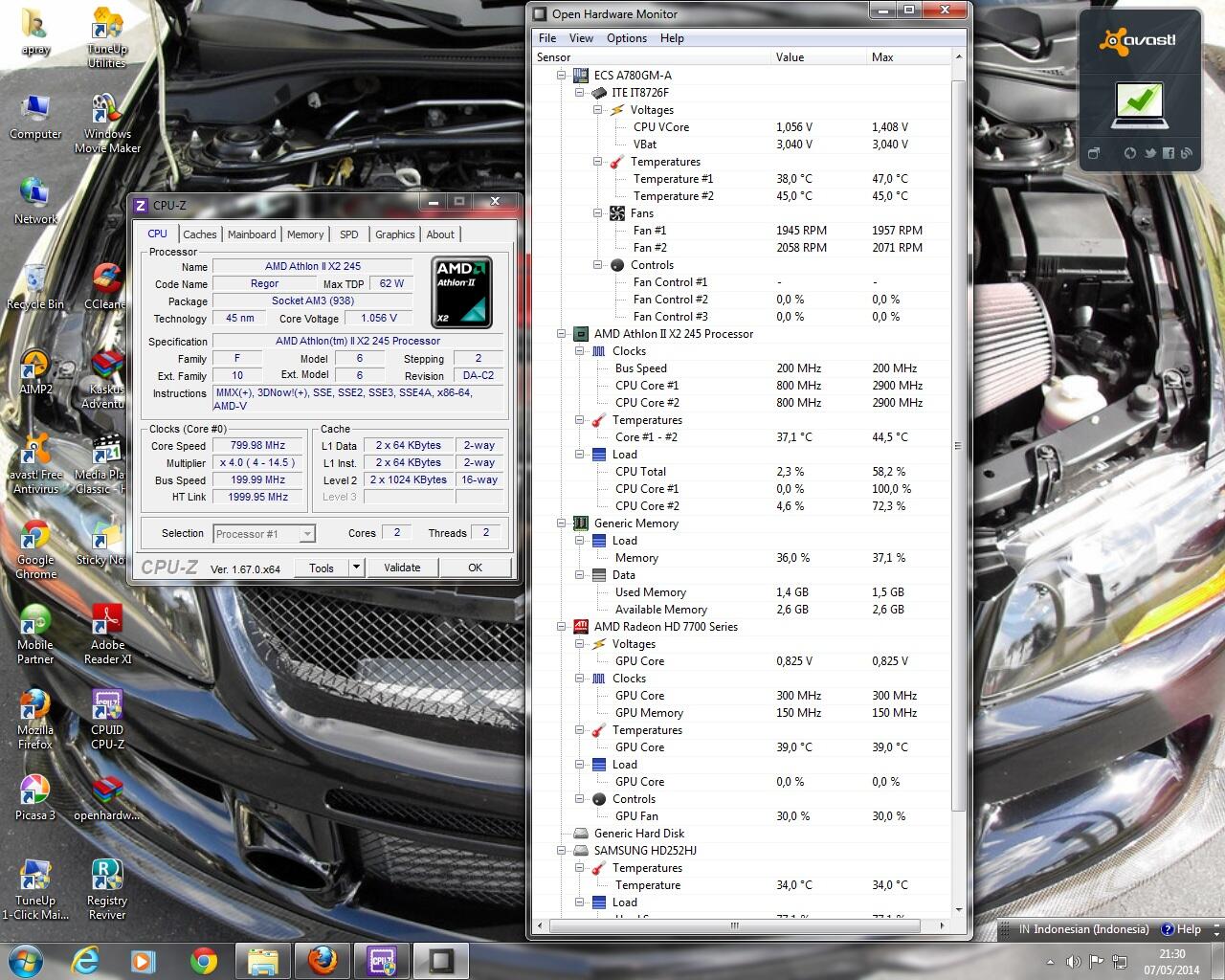Open the Options menu
The height and width of the screenshot is (980, 1225).
click(627, 38)
